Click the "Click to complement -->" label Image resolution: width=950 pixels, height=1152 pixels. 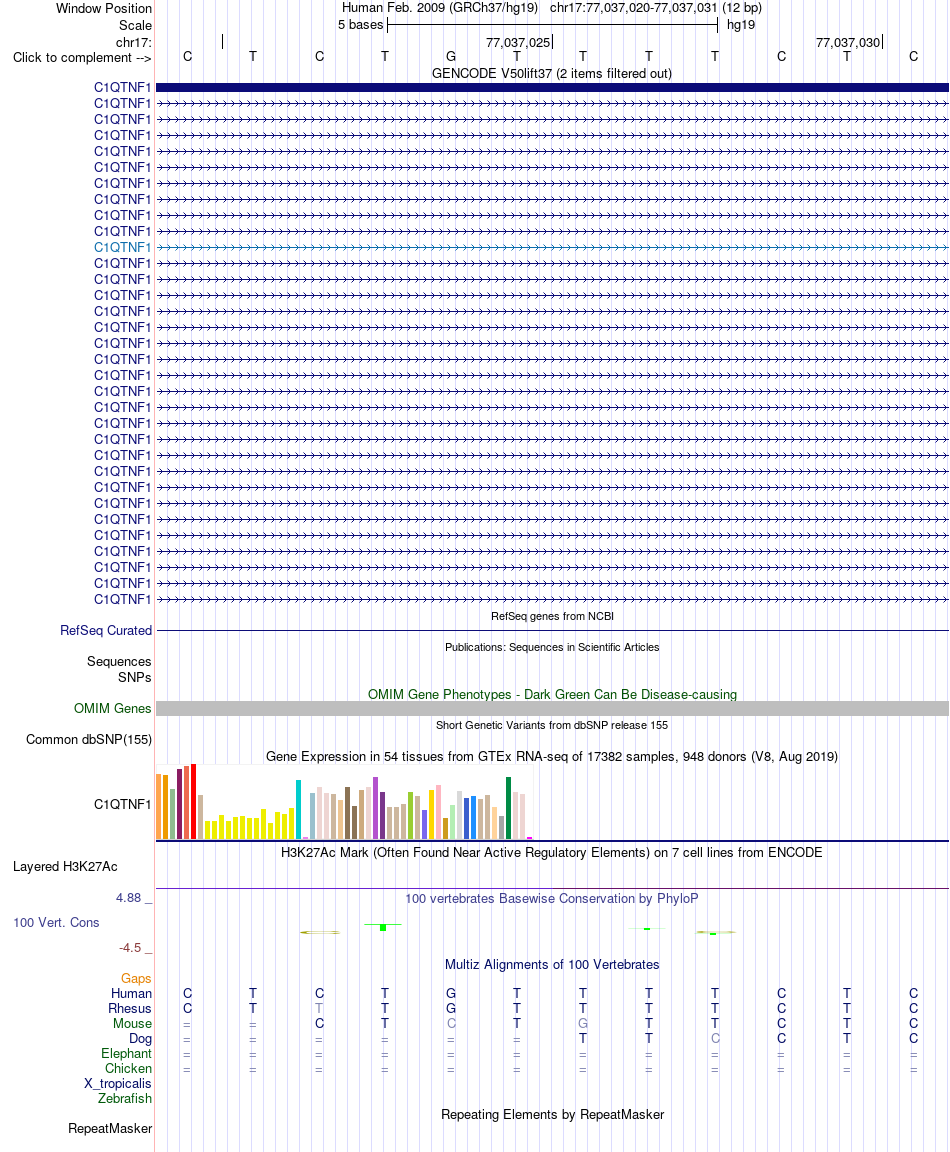[x=82, y=57]
